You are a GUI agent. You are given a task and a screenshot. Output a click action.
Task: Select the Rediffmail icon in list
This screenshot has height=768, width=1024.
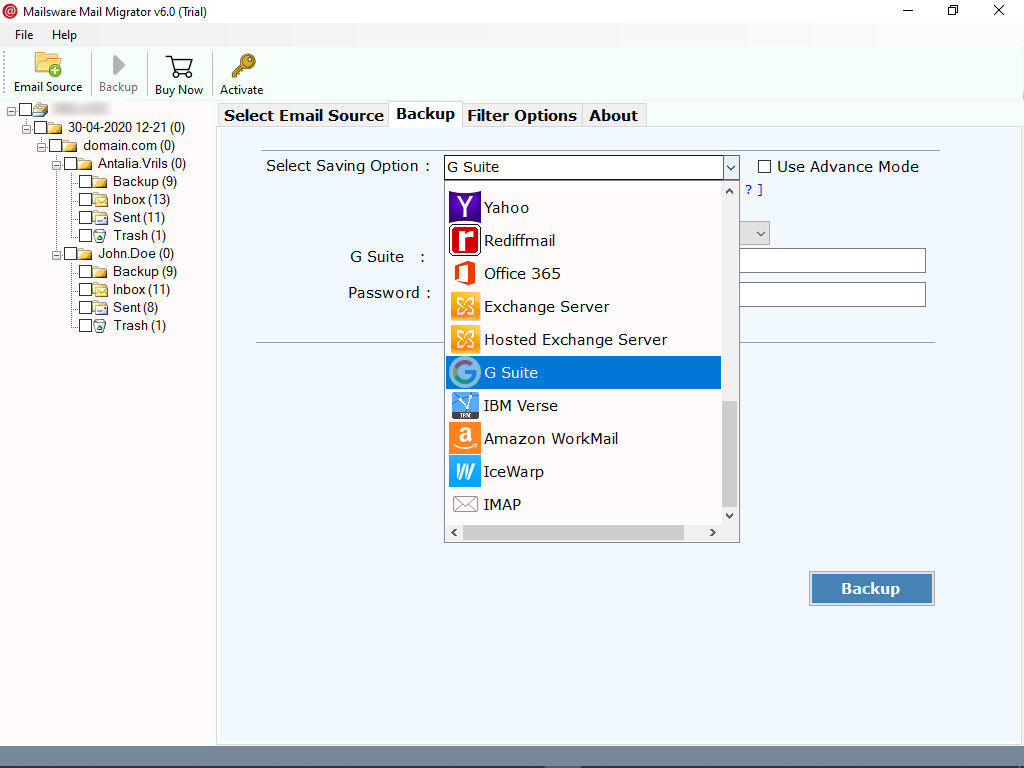464,240
